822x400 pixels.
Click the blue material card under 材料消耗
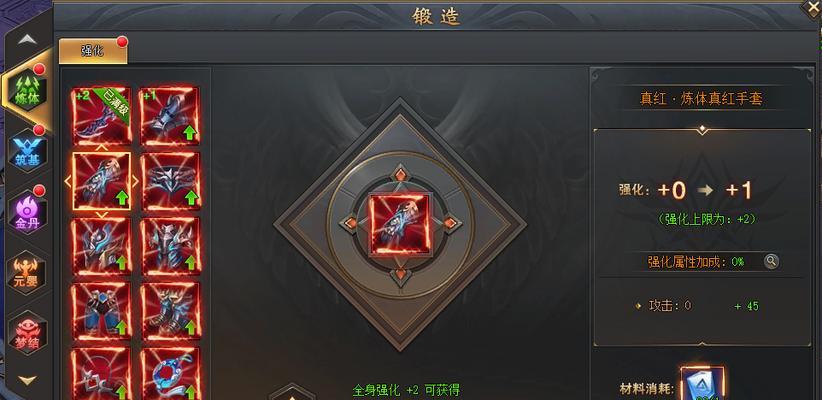[x=702, y=383]
